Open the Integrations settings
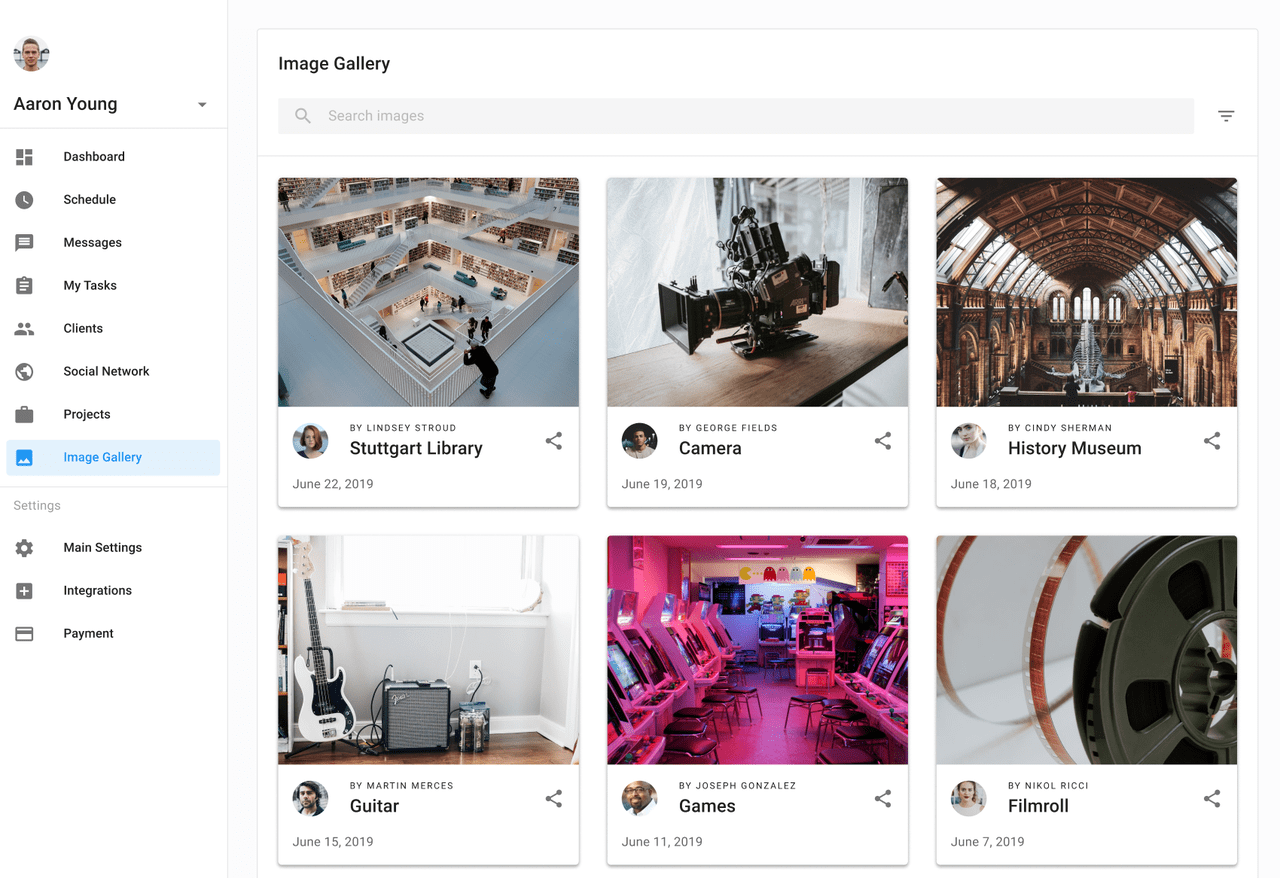 click(x=113, y=591)
